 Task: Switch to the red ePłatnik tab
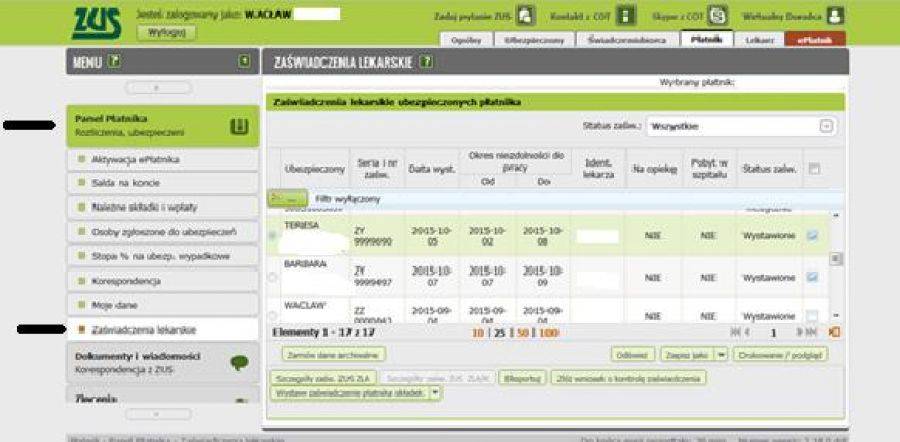814,40
